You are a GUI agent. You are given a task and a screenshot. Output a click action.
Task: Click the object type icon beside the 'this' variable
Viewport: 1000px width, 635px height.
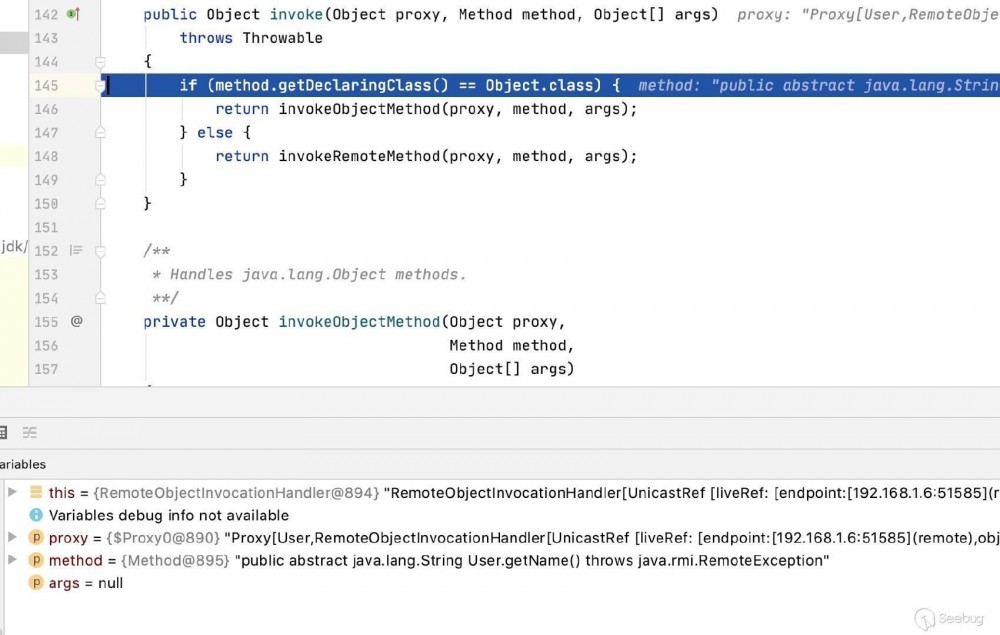[36, 493]
